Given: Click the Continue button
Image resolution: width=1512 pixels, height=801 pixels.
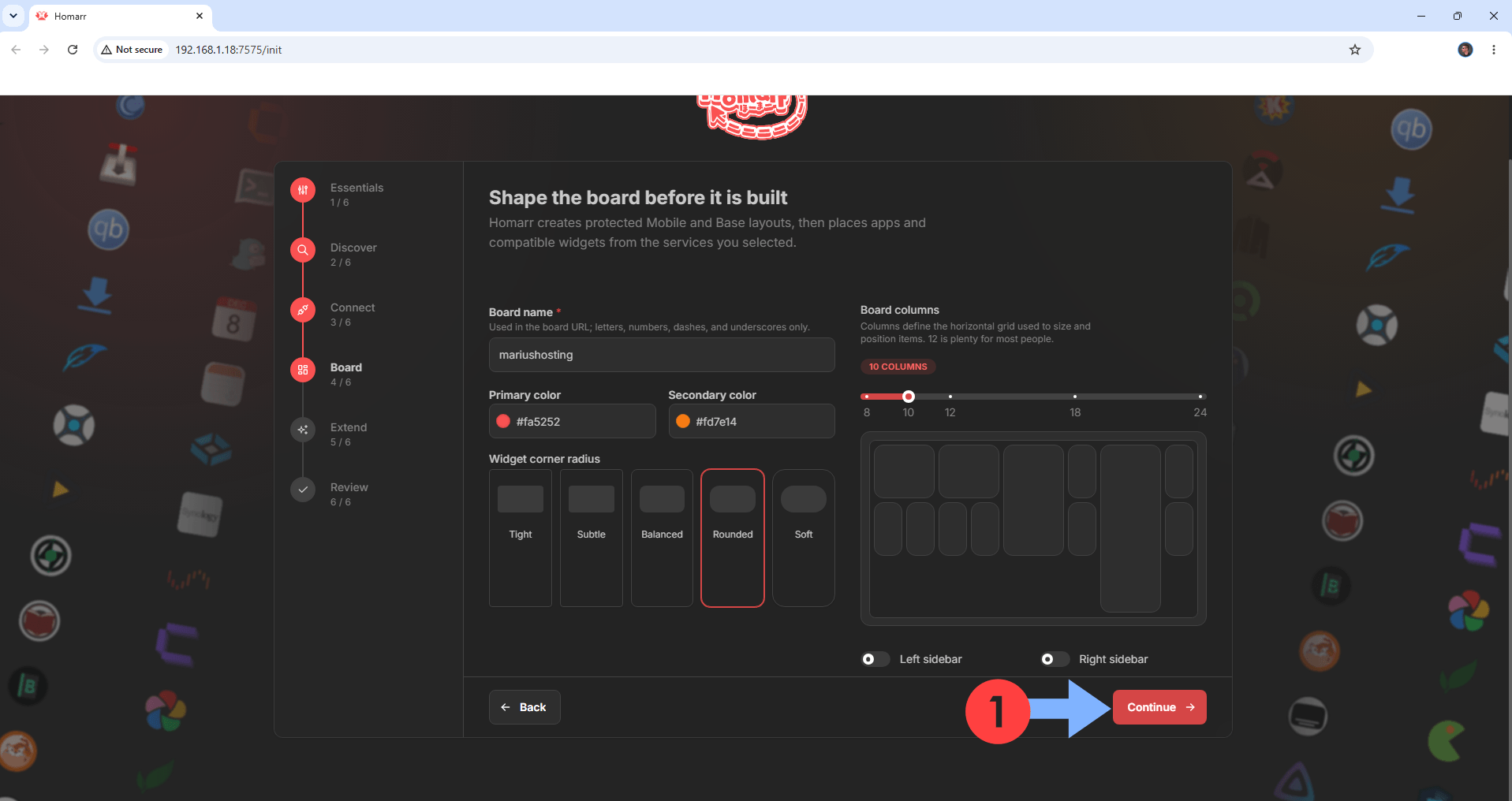Looking at the screenshot, I should pyautogui.click(x=1159, y=707).
